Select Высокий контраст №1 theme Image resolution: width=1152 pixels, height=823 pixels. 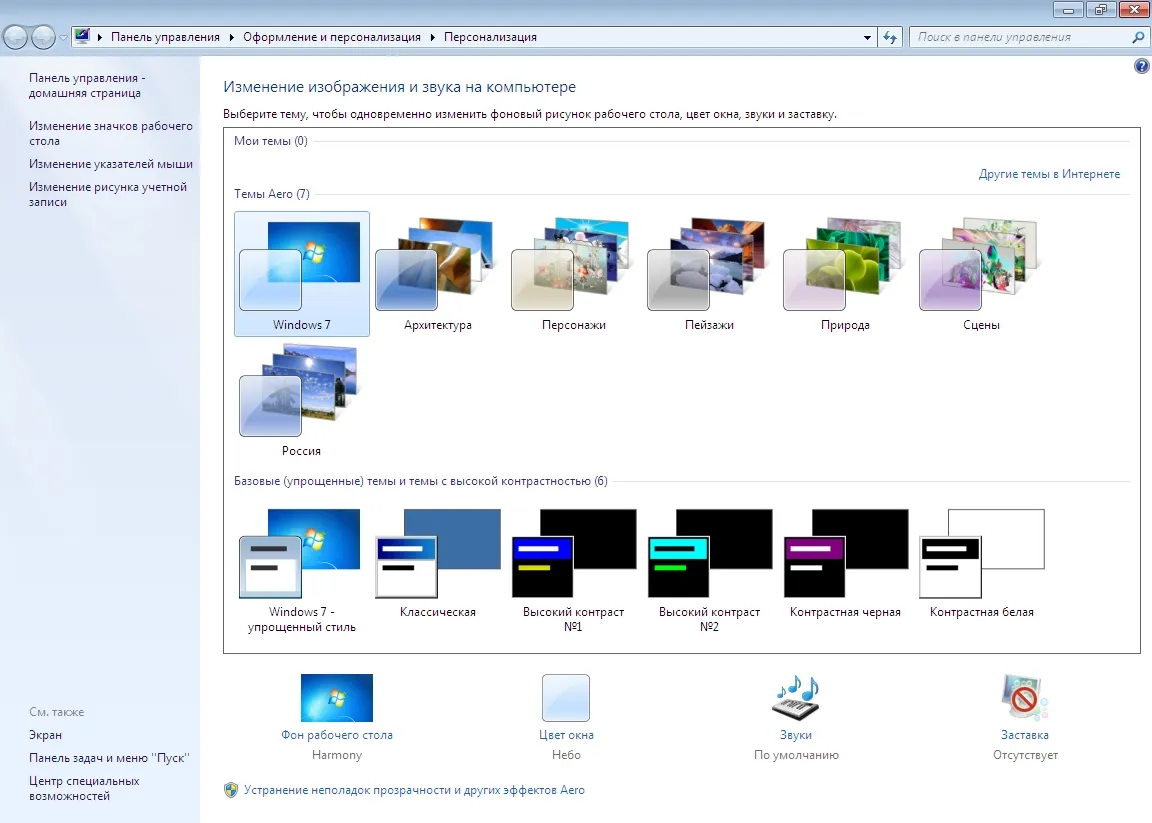click(x=573, y=571)
